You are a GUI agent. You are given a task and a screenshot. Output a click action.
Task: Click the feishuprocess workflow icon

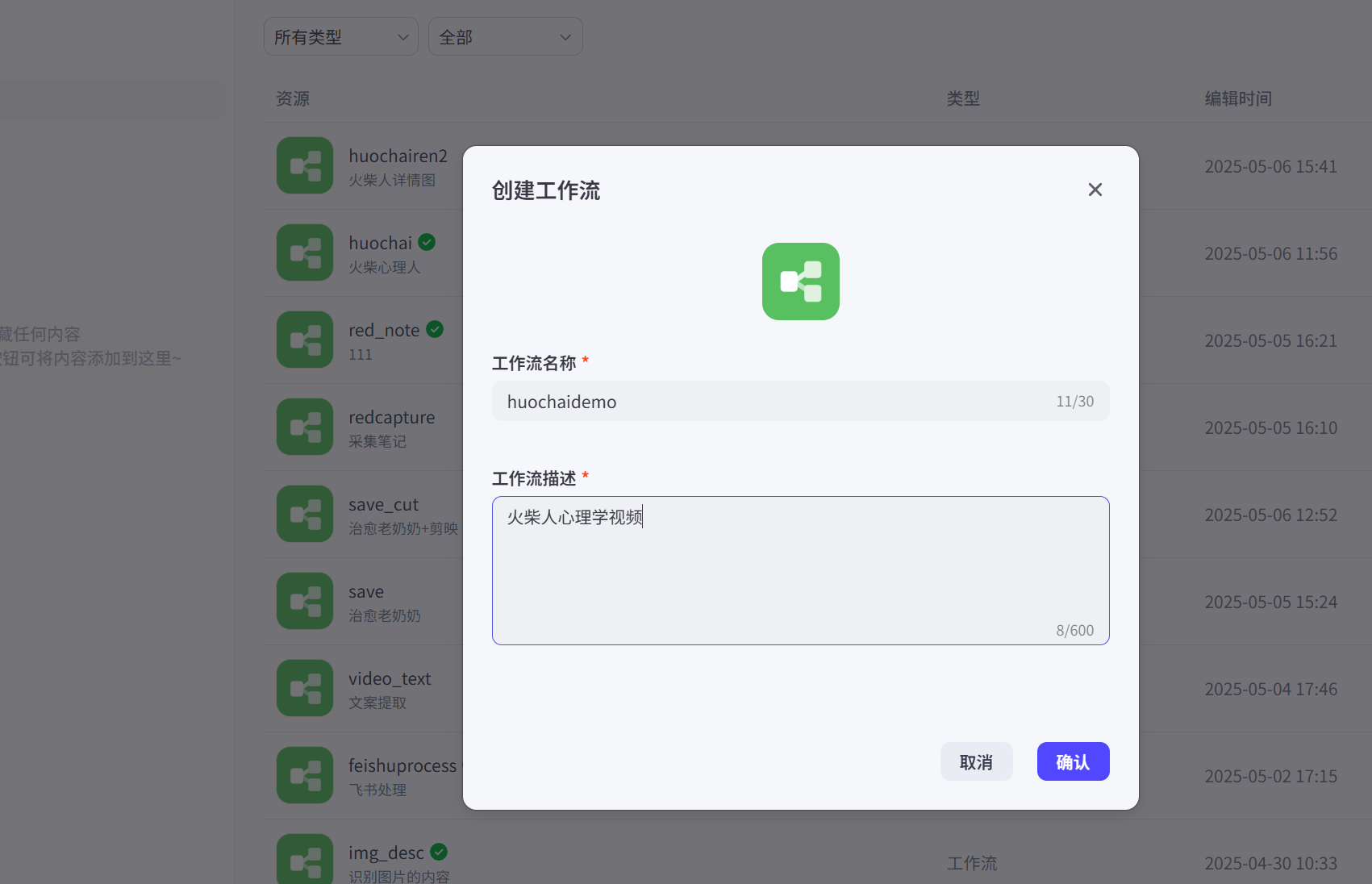pyautogui.click(x=305, y=775)
